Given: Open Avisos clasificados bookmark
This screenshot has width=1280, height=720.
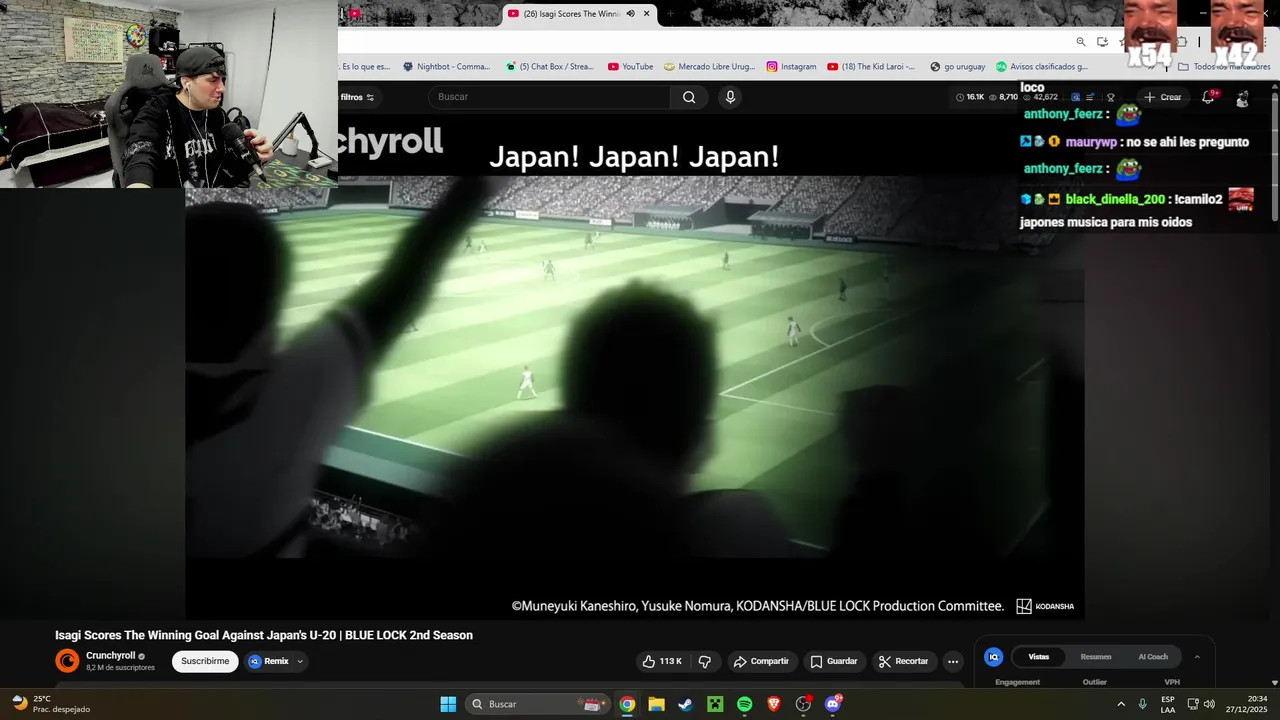Looking at the screenshot, I should (1042, 67).
